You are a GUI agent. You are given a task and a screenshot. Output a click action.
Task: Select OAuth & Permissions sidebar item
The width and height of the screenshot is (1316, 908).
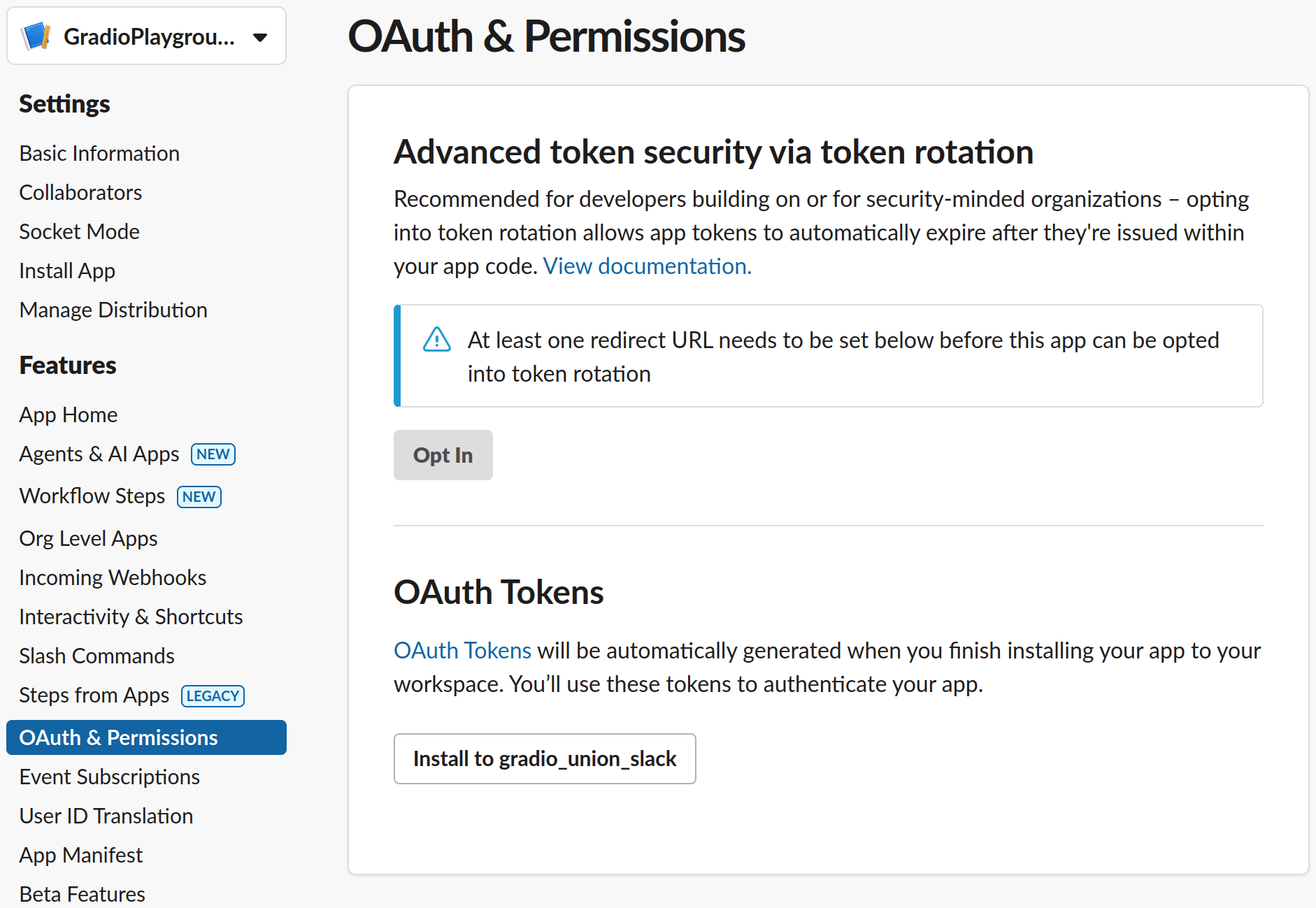point(118,737)
